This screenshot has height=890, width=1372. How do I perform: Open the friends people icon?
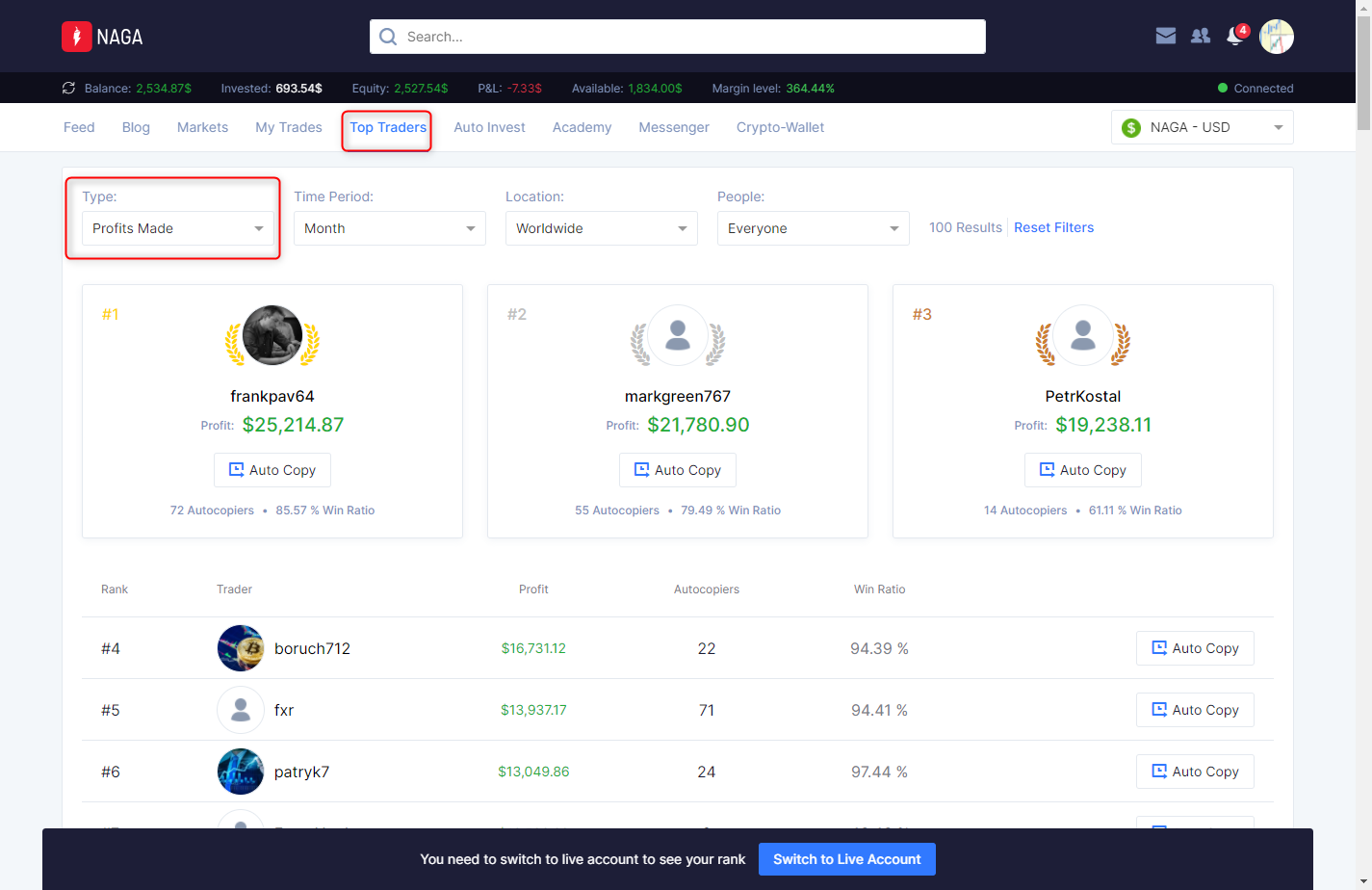[1201, 36]
